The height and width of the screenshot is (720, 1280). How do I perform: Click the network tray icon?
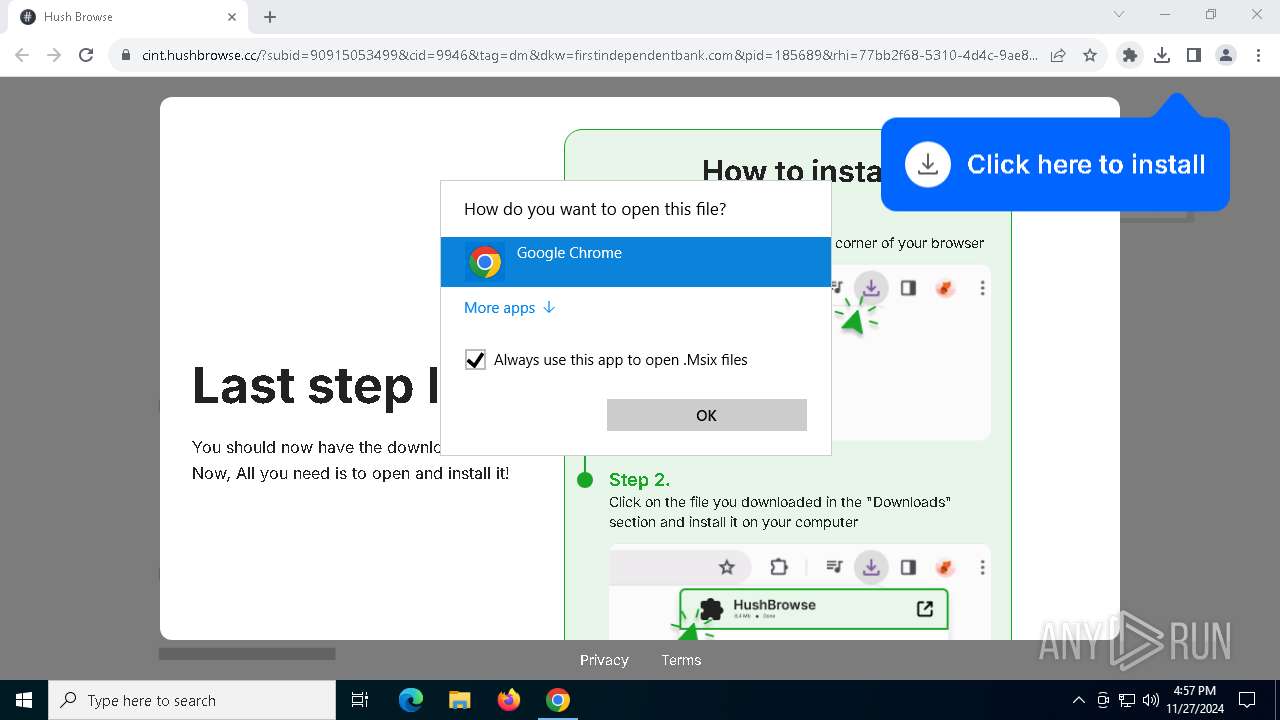pos(1127,700)
